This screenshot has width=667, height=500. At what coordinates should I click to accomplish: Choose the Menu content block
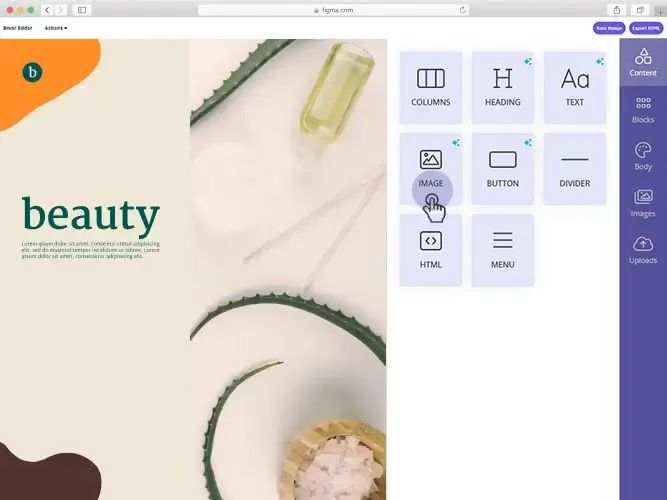[x=502, y=250]
